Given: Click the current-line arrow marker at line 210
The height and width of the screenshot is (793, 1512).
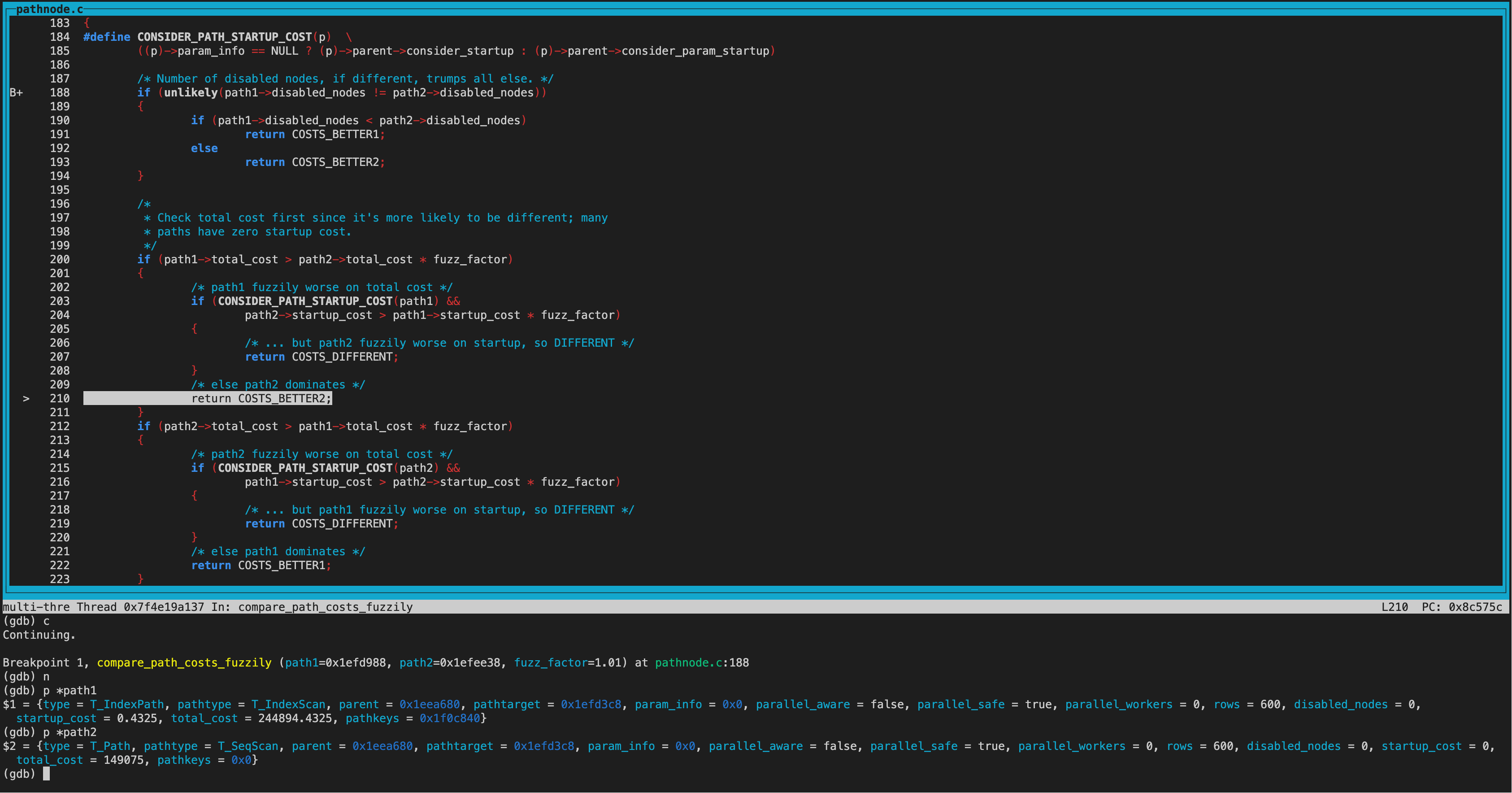Looking at the screenshot, I should [26, 399].
